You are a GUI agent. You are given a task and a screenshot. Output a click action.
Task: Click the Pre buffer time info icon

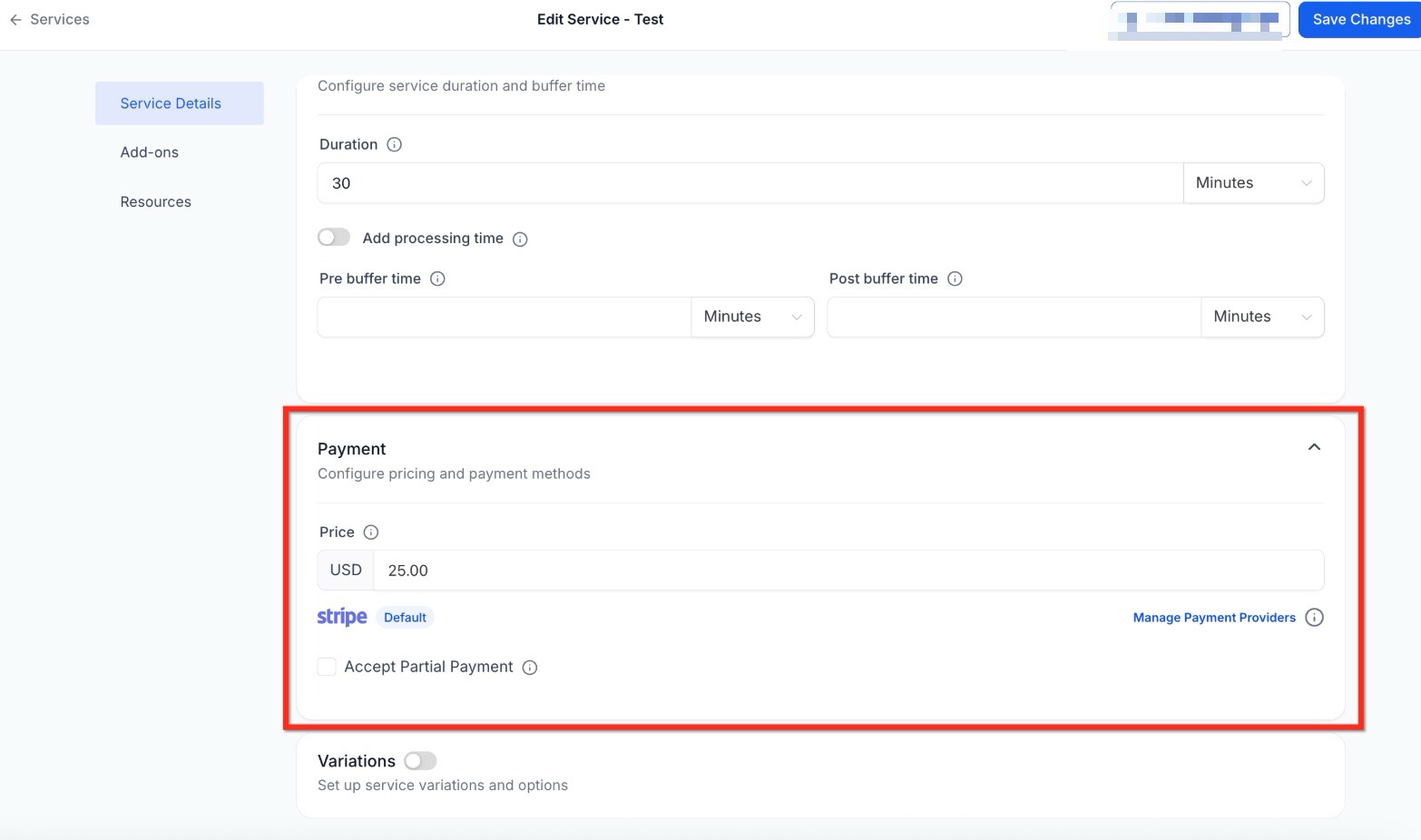pyautogui.click(x=437, y=279)
